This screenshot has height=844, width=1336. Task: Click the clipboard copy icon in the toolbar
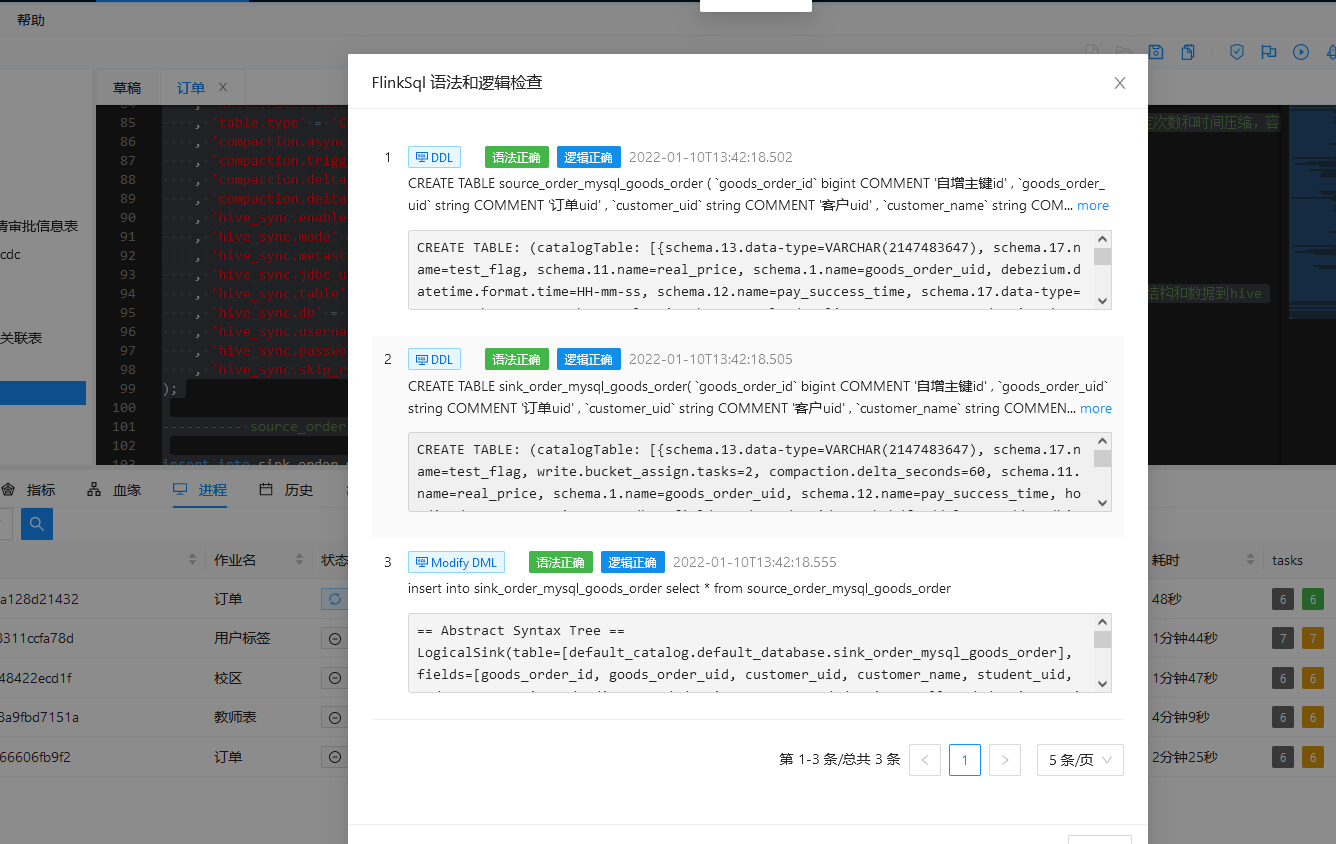click(x=1187, y=52)
